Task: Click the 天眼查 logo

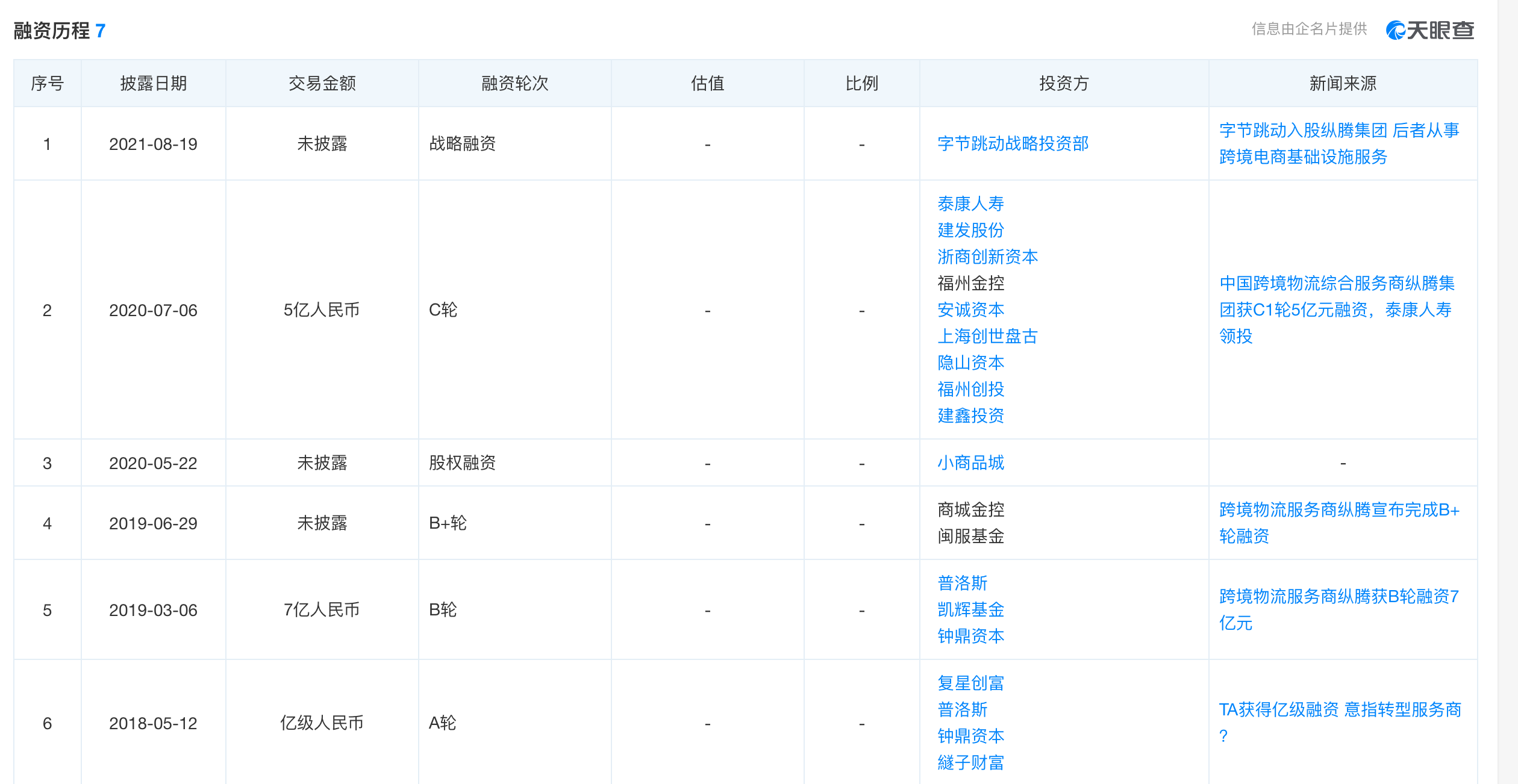Action: point(1430,30)
